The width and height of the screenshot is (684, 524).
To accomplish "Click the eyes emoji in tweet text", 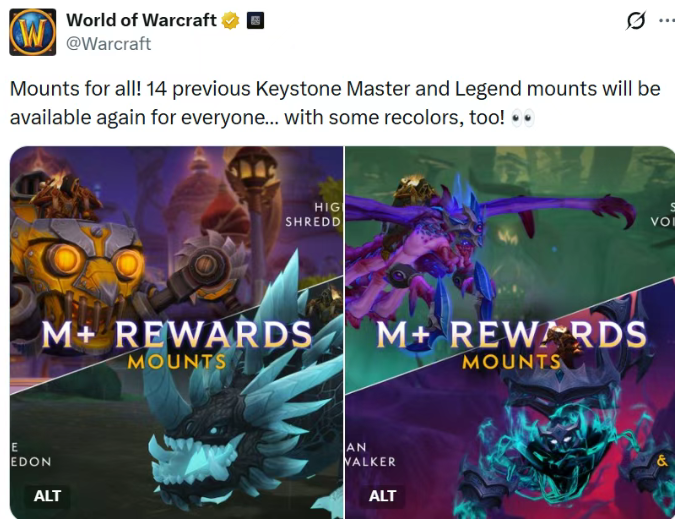I will (523, 118).
